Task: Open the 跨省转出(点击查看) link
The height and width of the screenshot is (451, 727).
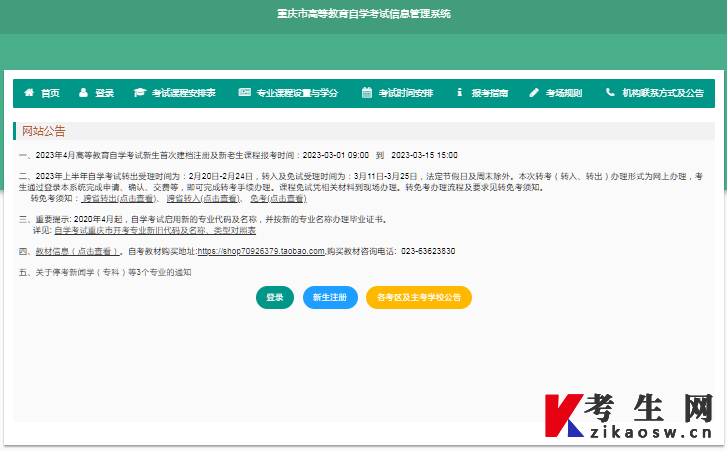Action: pyautogui.click(x=118, y=198)
